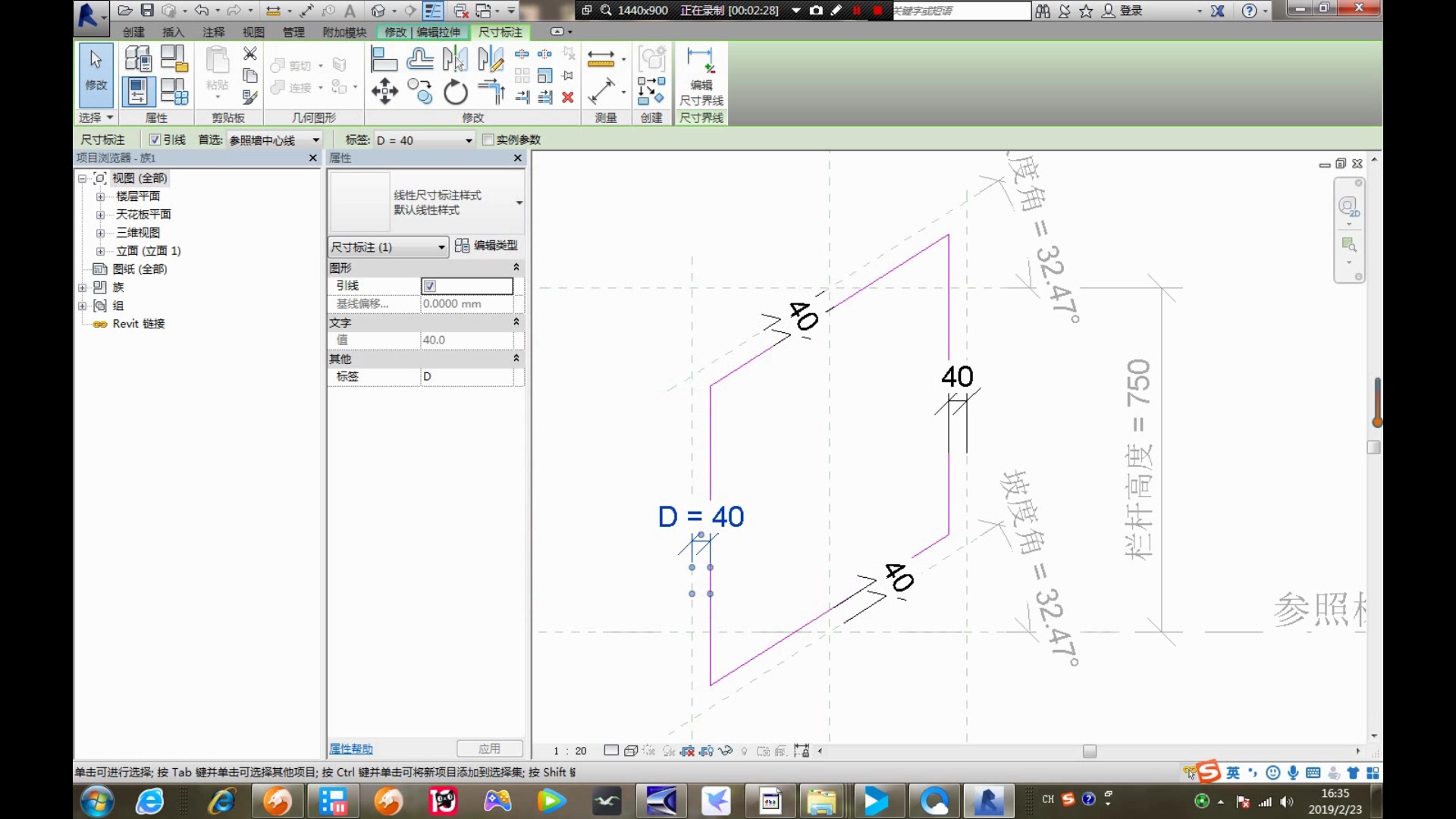Open the 标签 D = 40 dropdown
This screenshot has width=1456, height=819.
468,140
